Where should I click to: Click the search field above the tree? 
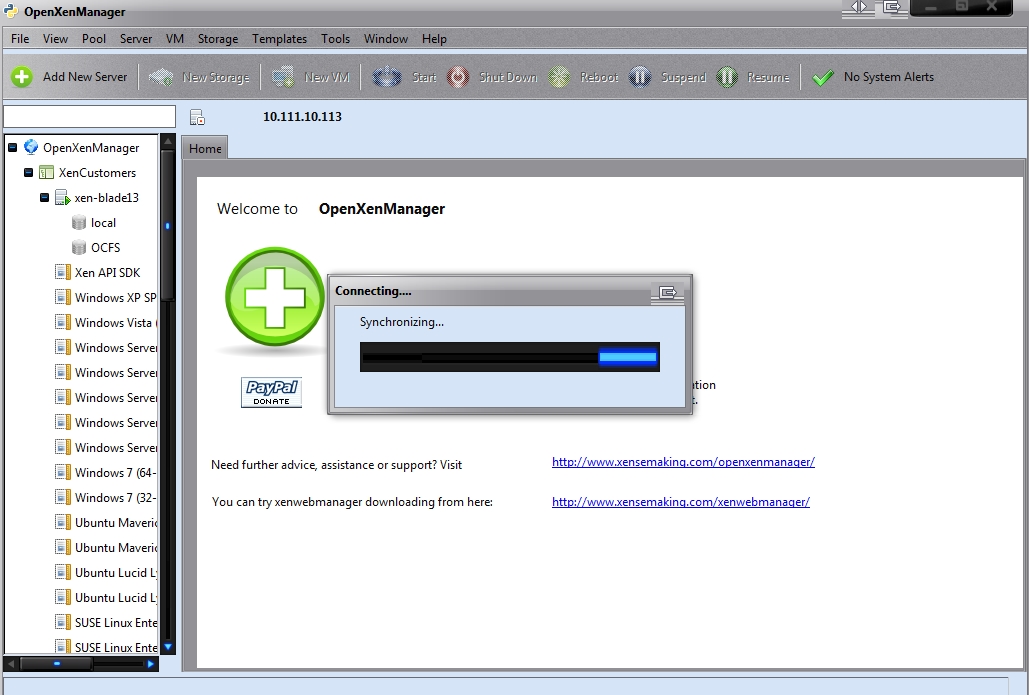(x=89, y=117)
